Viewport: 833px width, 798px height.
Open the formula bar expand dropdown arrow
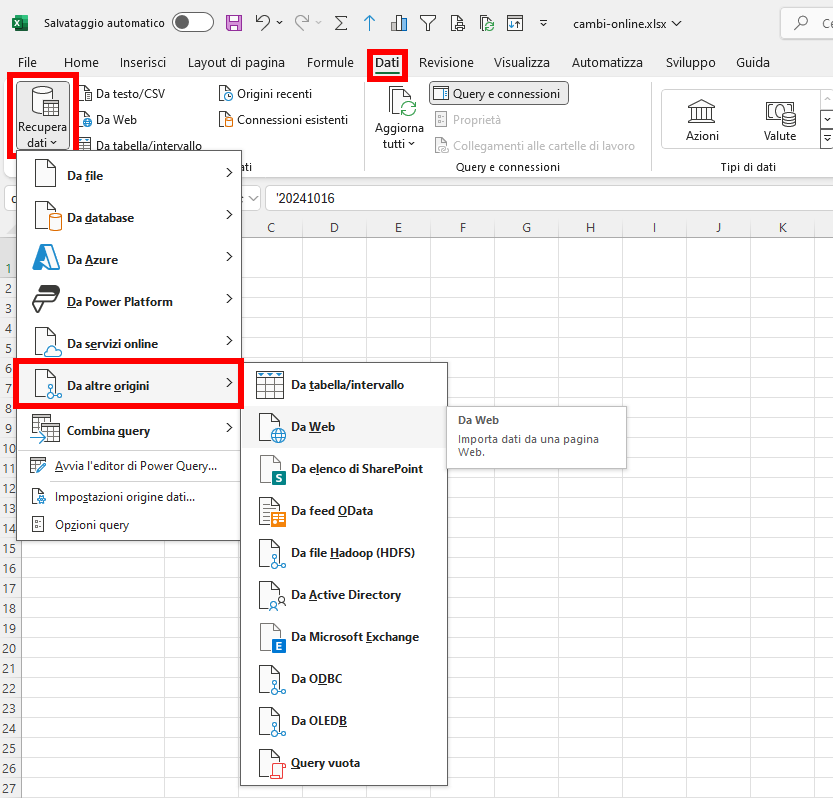[253, 199]
